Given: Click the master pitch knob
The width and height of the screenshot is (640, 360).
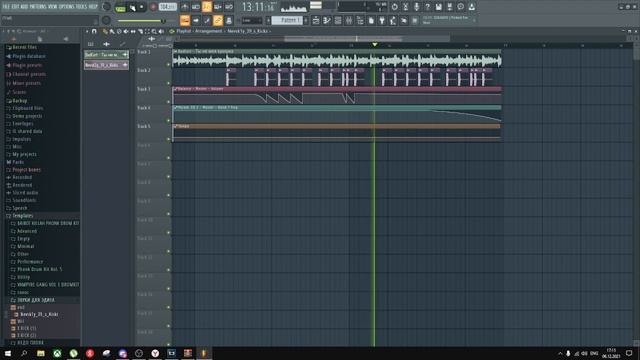Looking at the screenshot, I should [x=107, y=20].
